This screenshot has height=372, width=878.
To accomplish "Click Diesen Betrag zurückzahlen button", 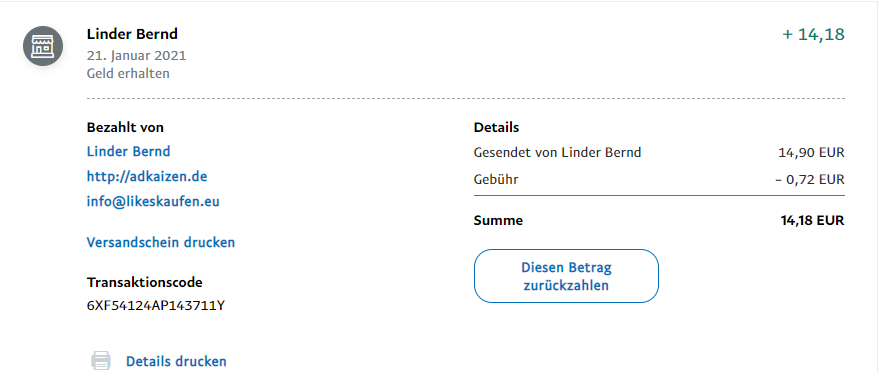I will pyautogui.click(x=566, y=276).
